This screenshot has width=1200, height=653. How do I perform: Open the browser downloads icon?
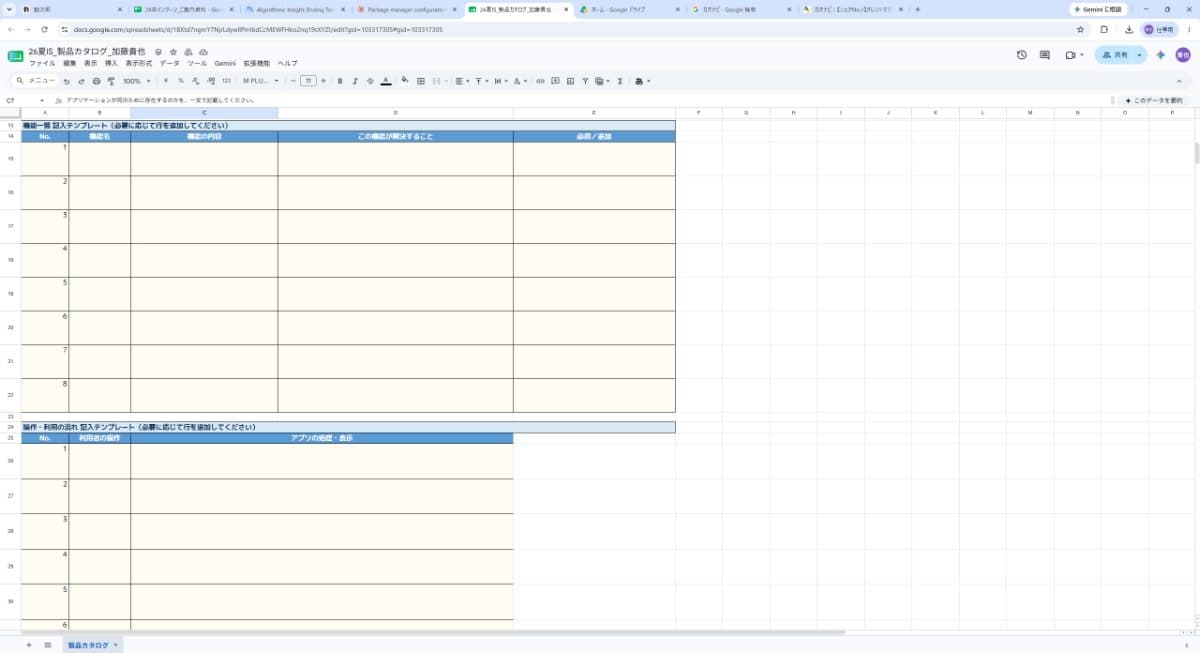coord(1128,29)
